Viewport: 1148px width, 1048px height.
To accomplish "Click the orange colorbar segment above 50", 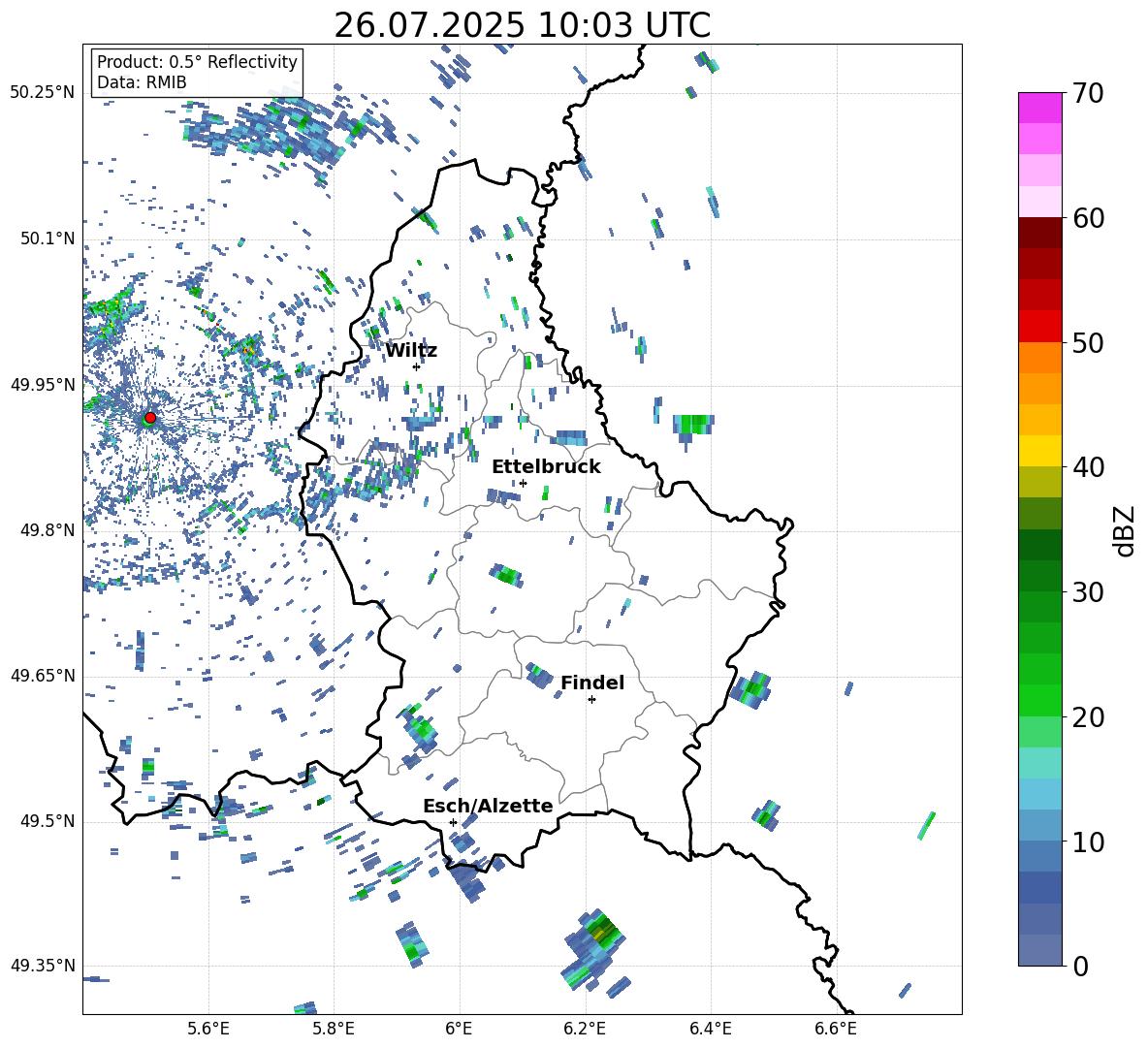I will [x=1039, y=358].
